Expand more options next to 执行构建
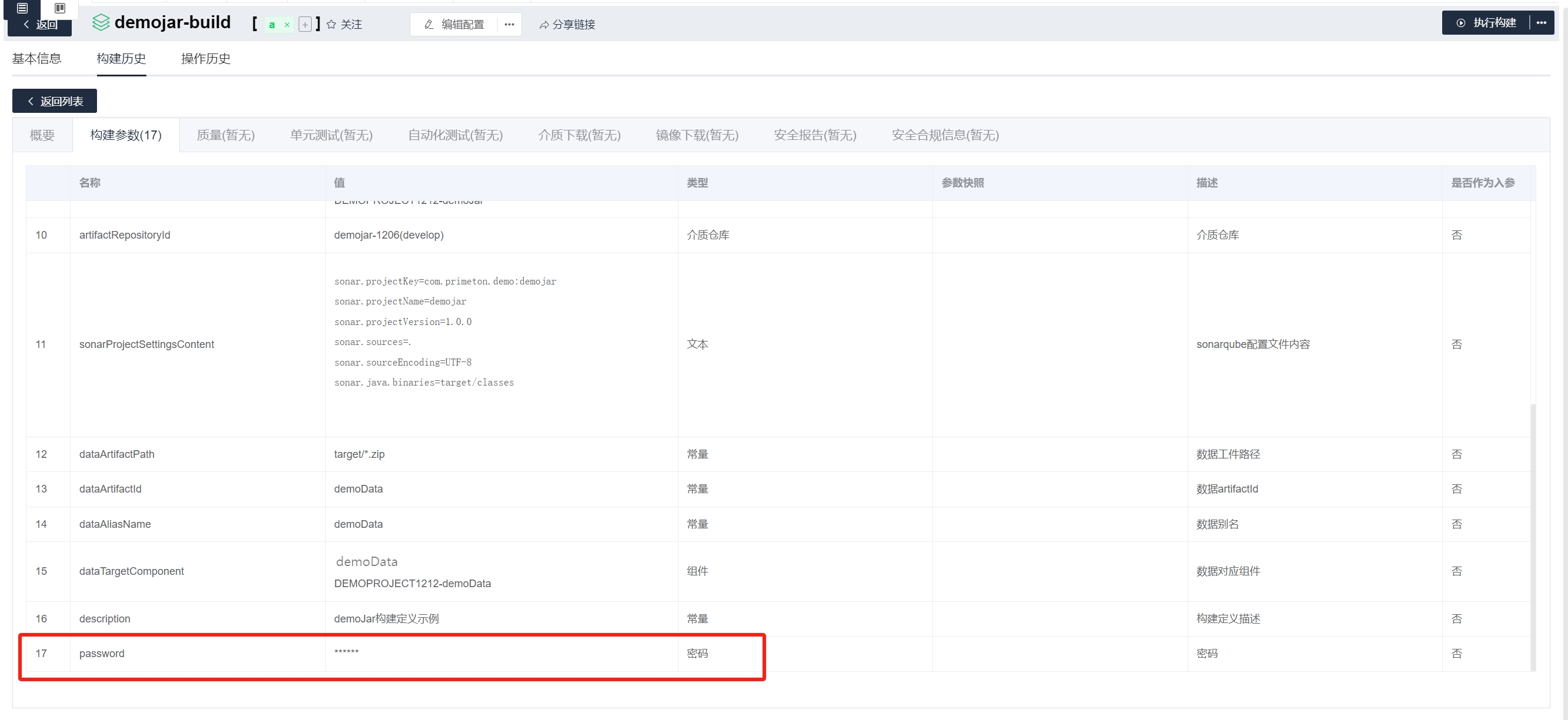1568x720 pixels. point(1540,22)
